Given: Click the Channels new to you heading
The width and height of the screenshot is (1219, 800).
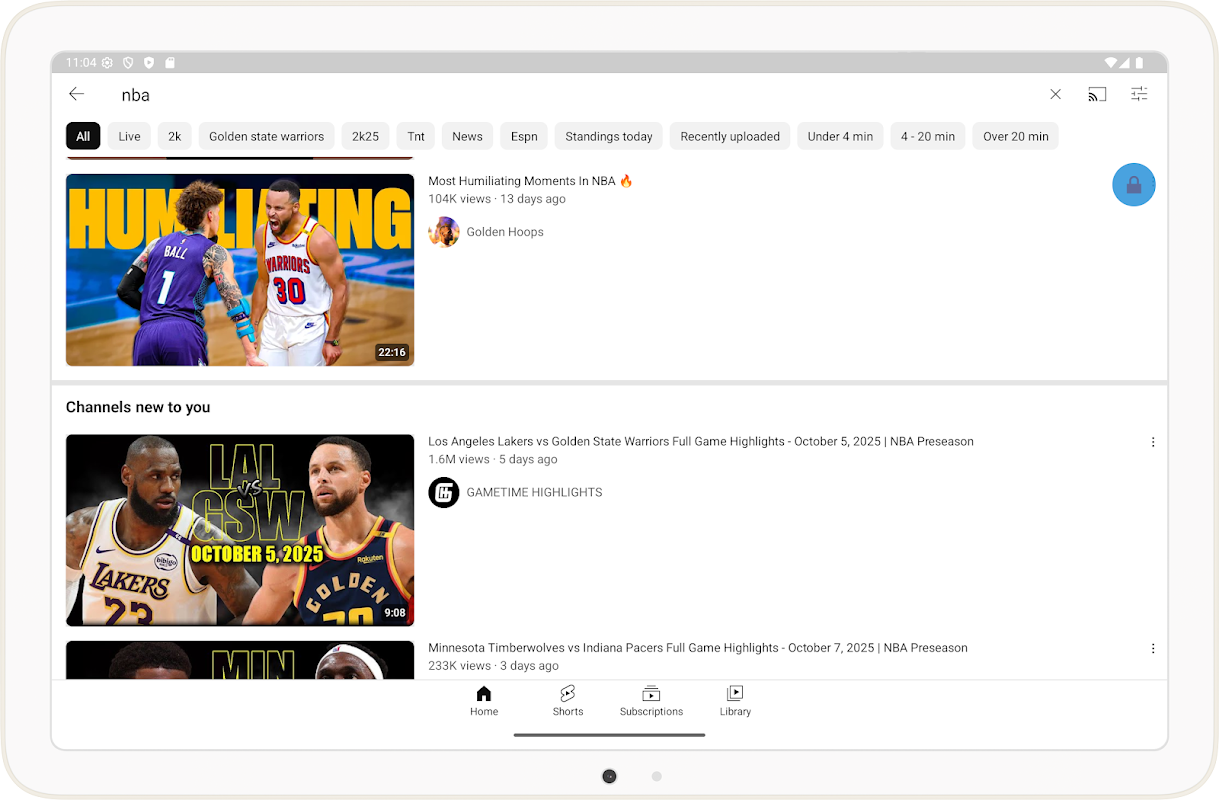Looking at the screenshot, I should (x=138, y=407).
